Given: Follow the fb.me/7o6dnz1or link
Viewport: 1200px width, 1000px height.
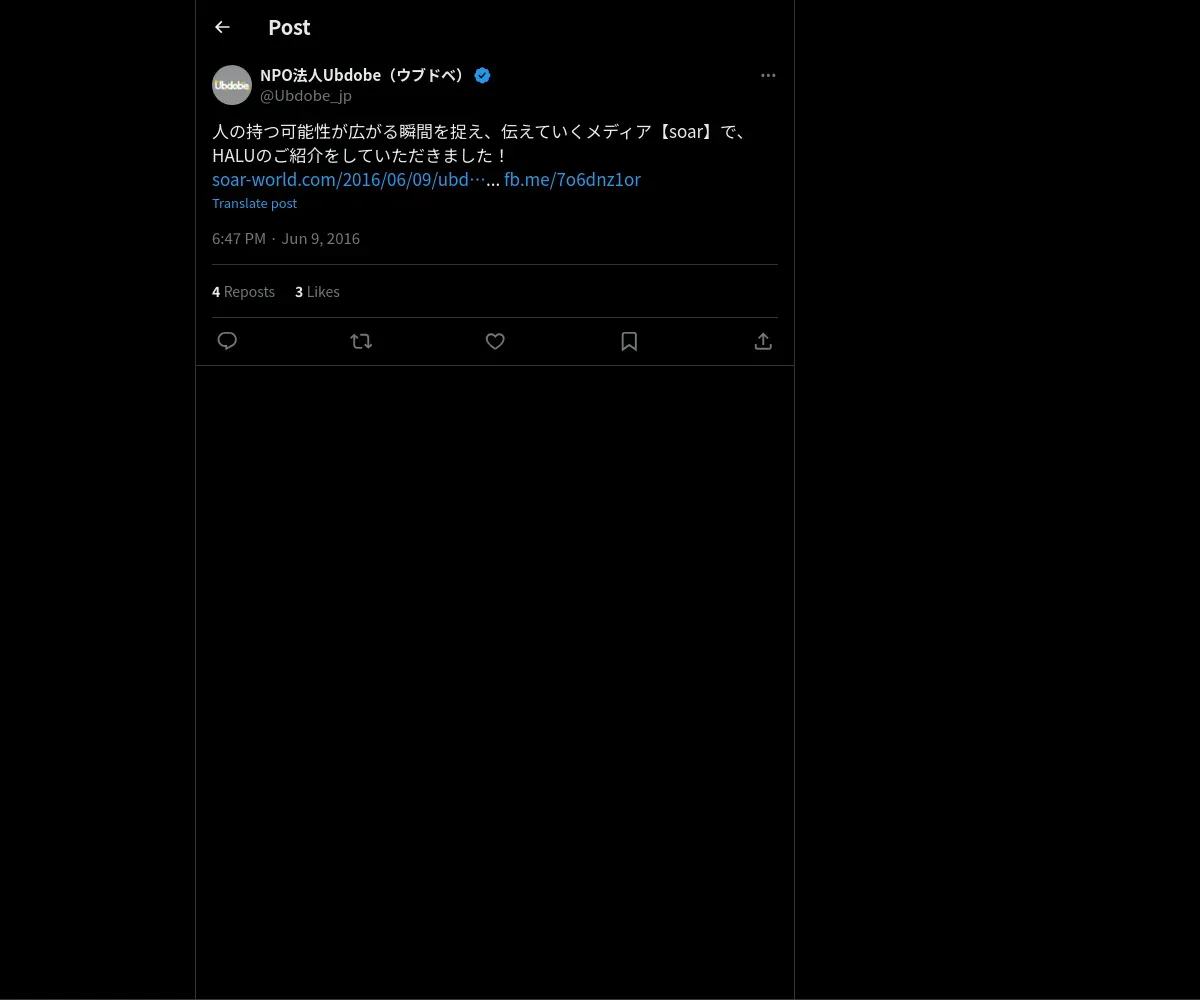Looking at the screenshot, I should (x=572, y=180).
